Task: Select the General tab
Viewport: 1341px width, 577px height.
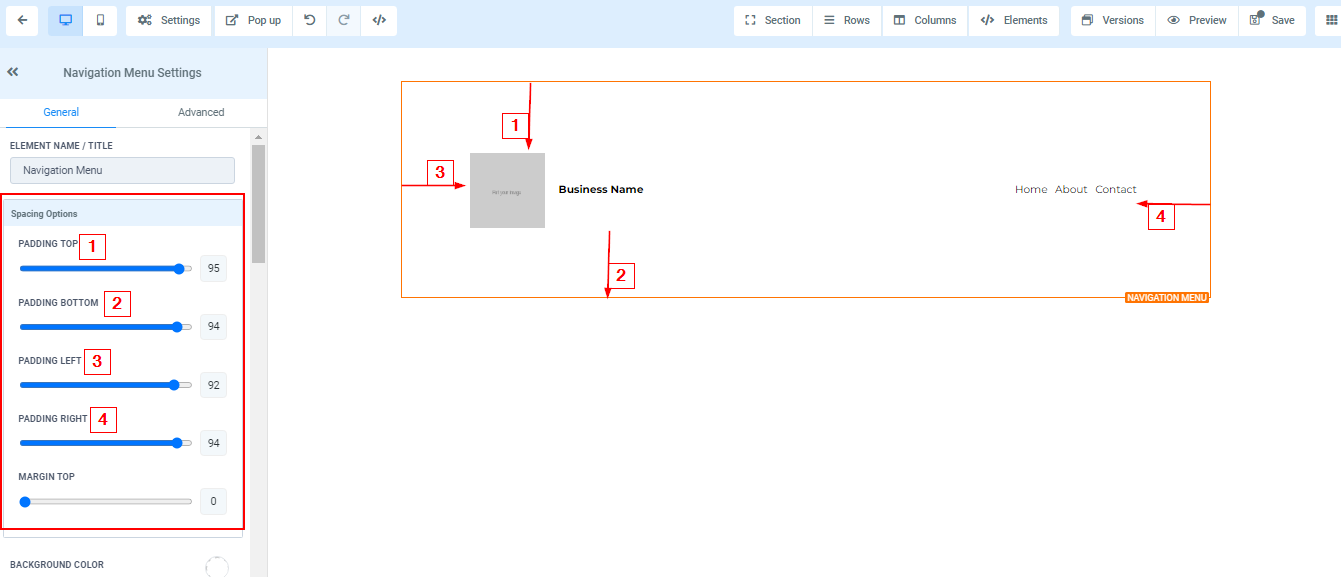Action: [x=61, y=112]
